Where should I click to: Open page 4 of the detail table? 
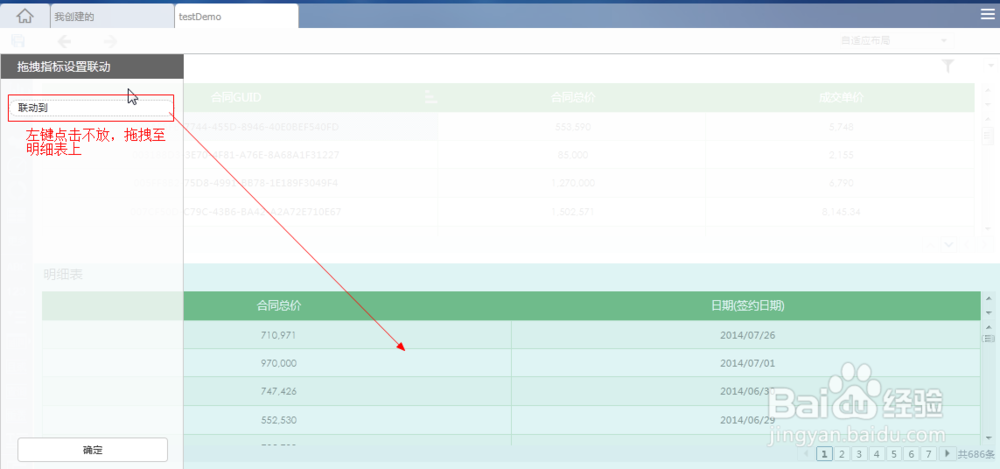pos(877,454)
